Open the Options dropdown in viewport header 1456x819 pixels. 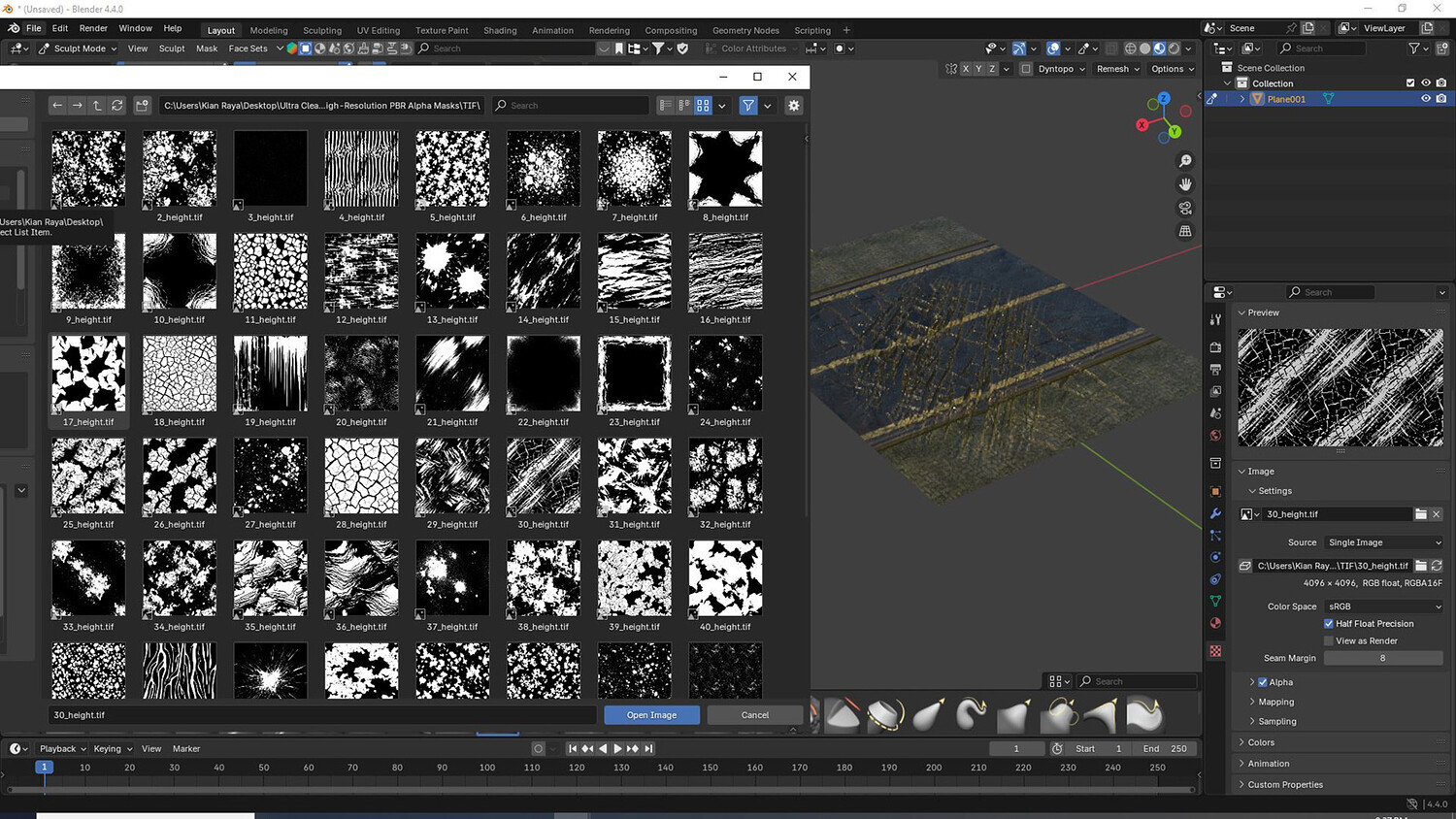(1173, 69)
